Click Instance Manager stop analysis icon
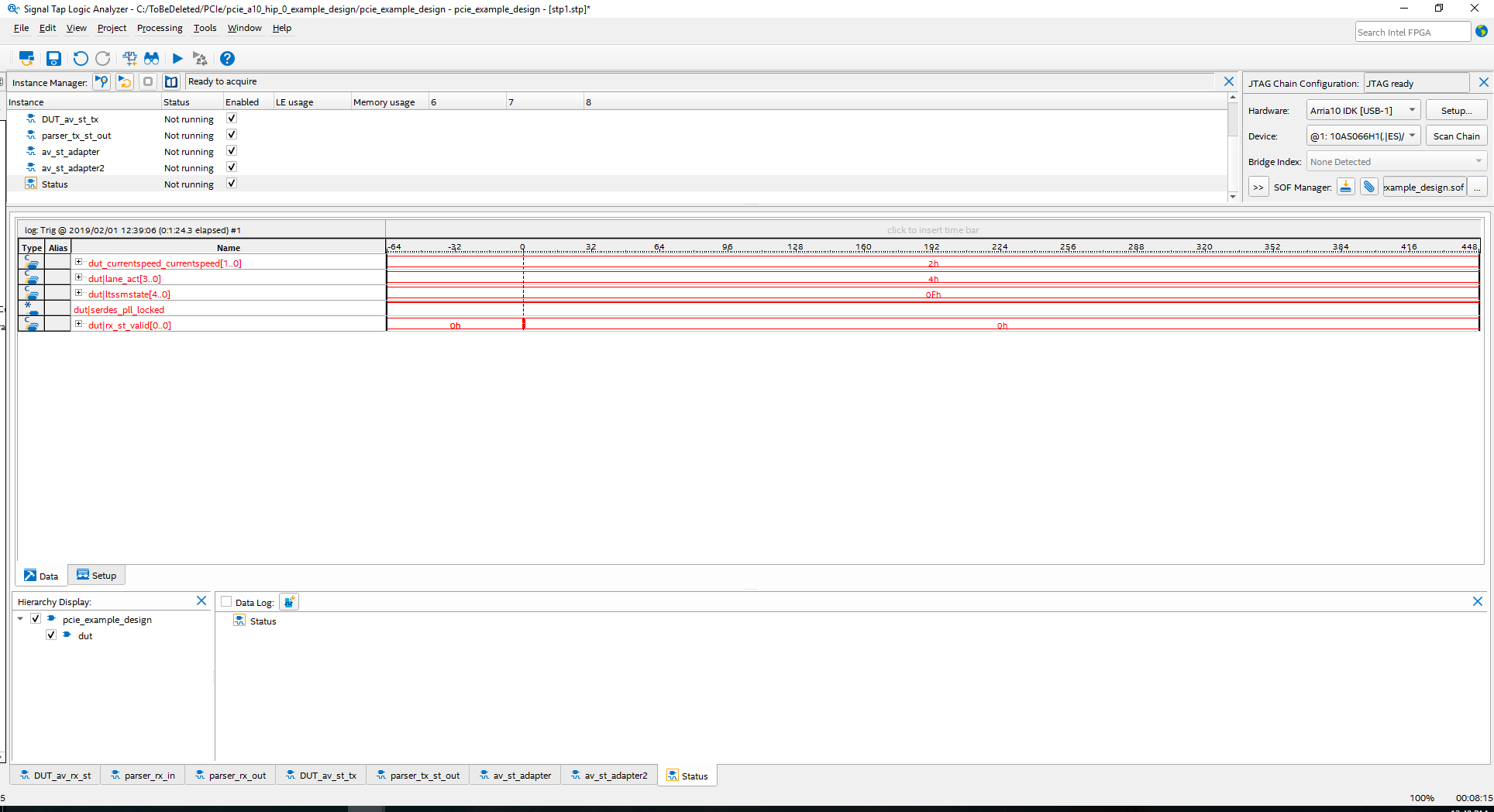This screenshot has height=812, width=1494. pyautogui.click(x=148, y=81)
